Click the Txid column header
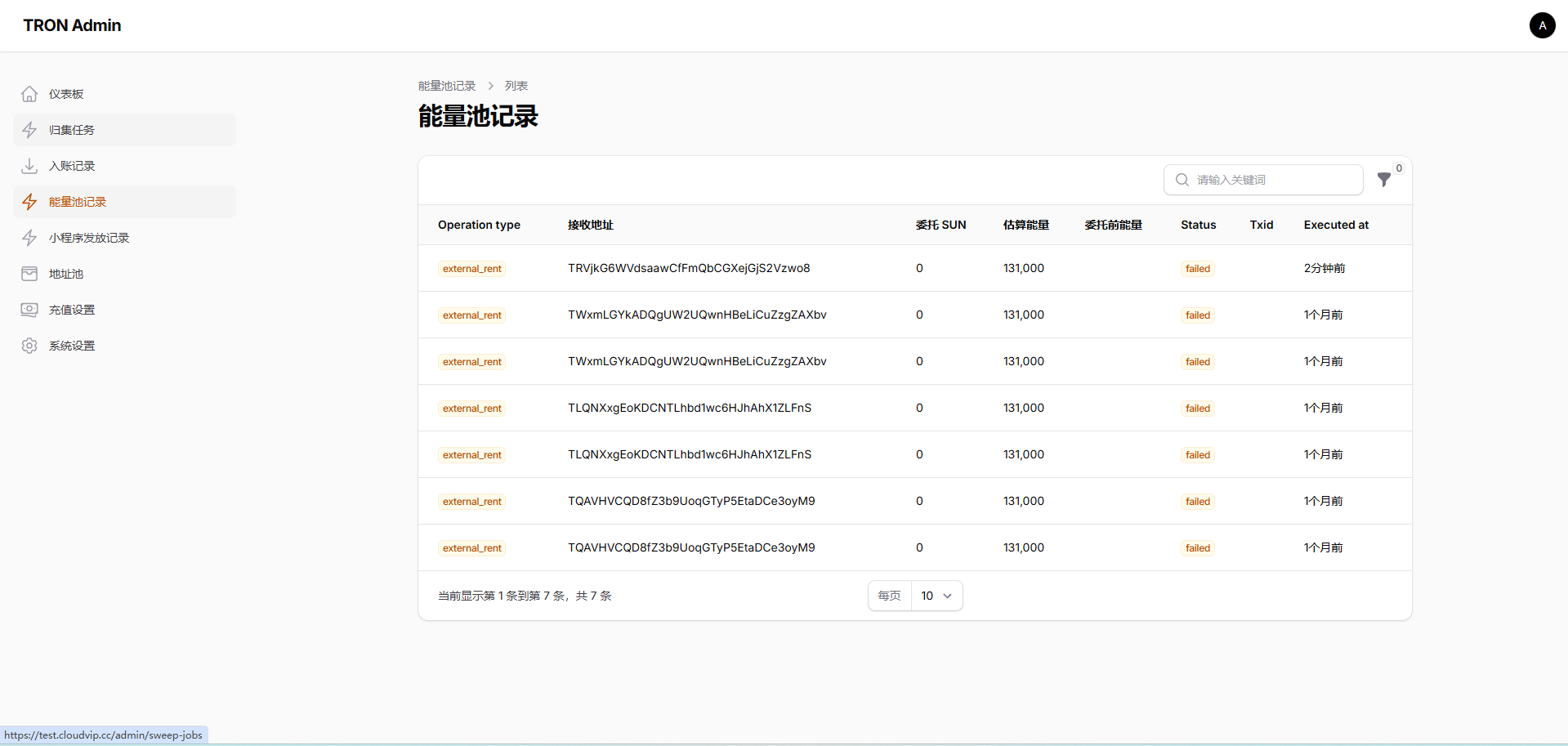1568x746 pixels. [1262, 225]
